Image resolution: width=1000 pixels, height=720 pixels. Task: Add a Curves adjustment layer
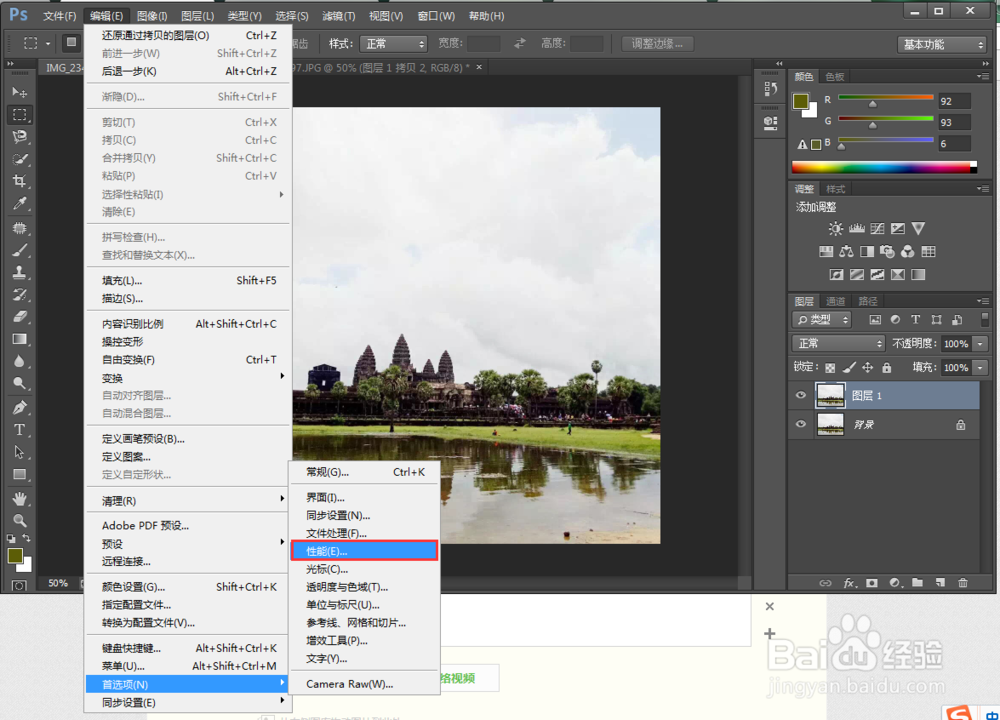pos(878,228)
